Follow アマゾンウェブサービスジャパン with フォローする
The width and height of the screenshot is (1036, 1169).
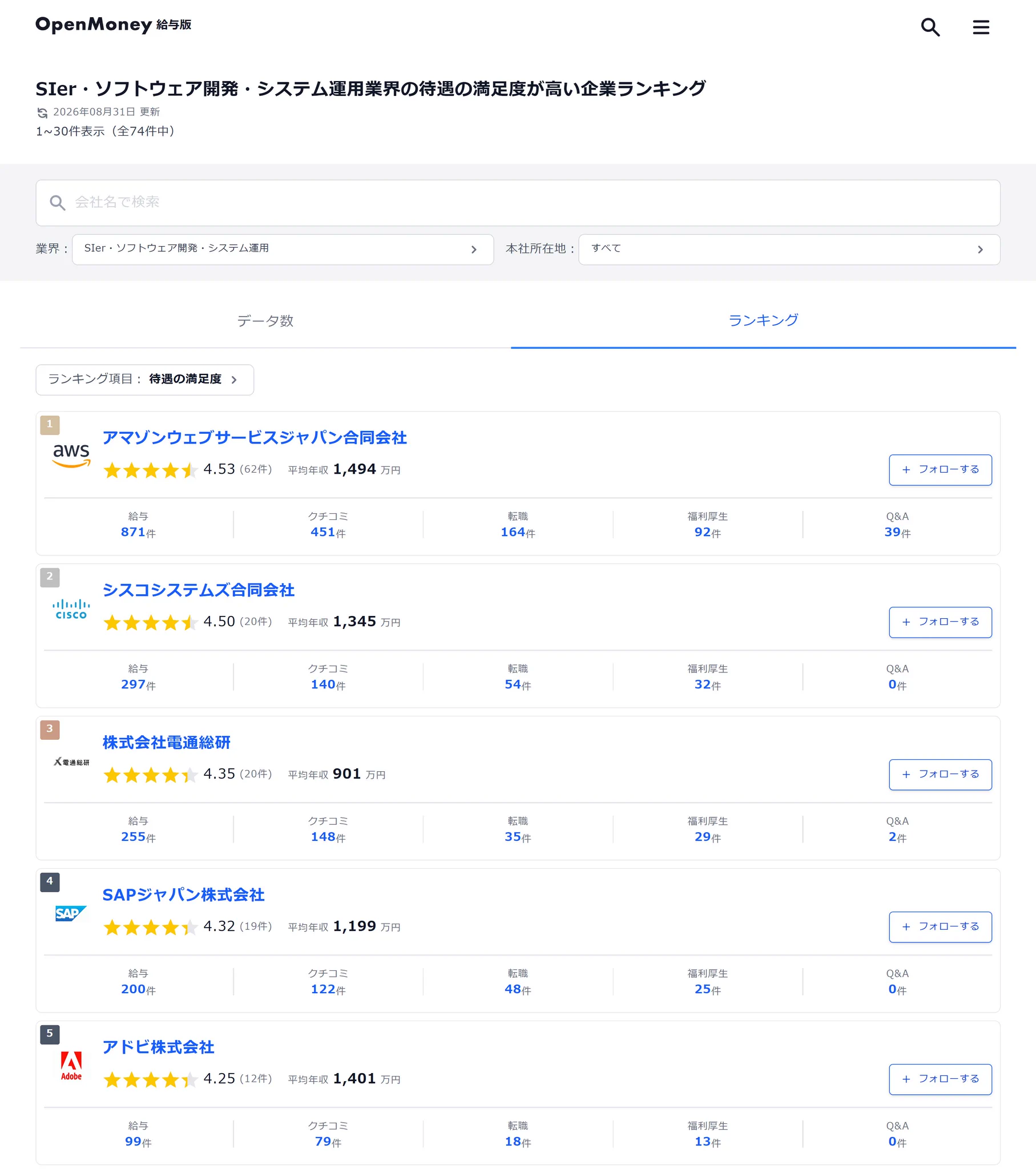point(940,470)
